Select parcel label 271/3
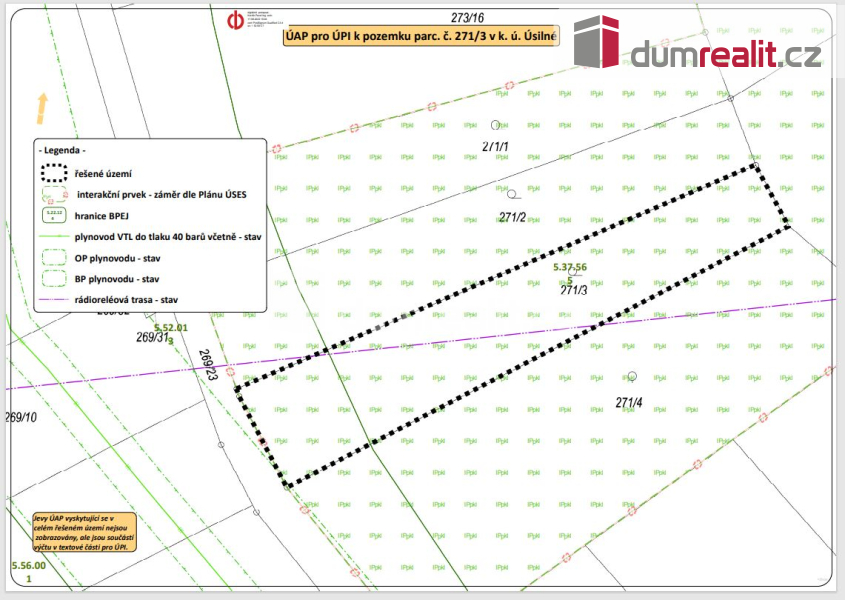Screen dimensions: 845x600 click(x=572, y=290)
